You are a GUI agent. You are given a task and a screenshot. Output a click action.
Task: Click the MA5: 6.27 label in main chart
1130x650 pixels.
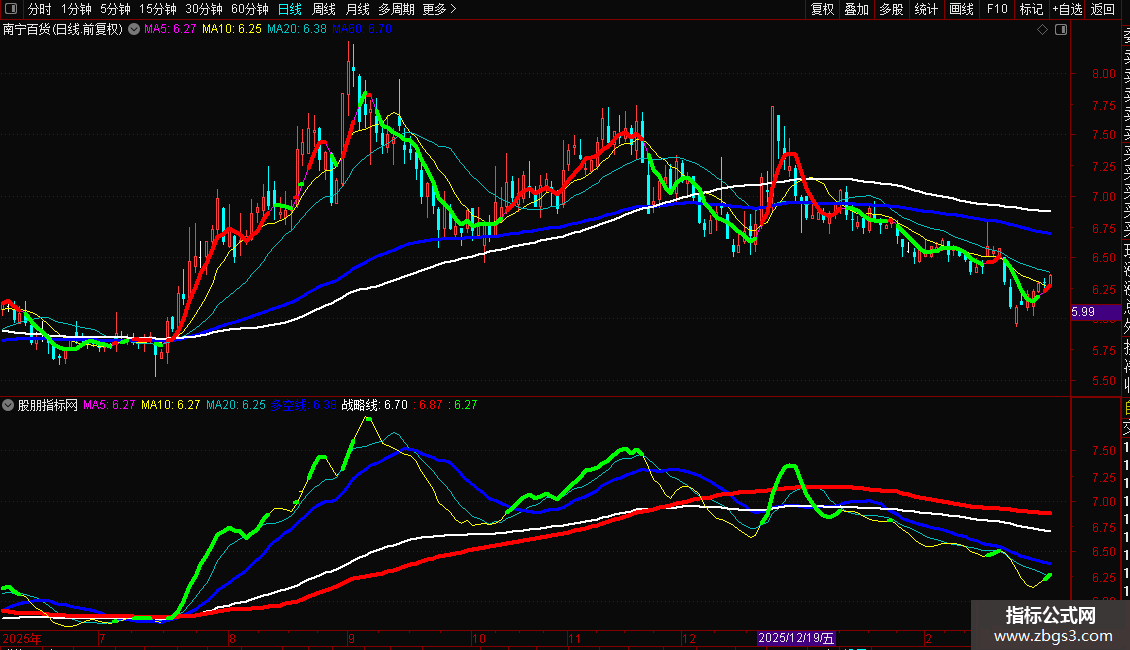[170, 29]
